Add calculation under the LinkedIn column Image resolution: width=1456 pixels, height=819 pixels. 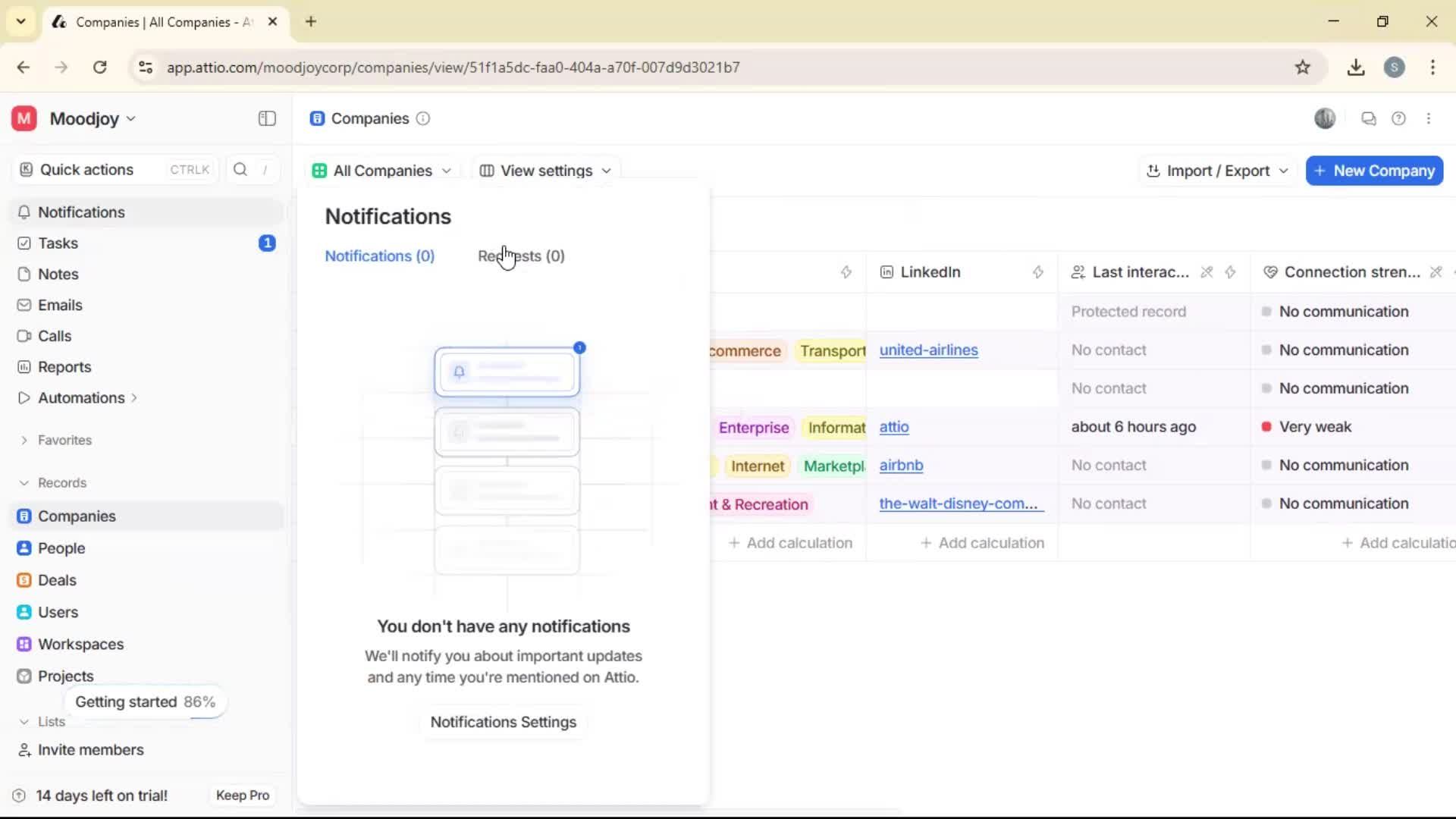982,542
